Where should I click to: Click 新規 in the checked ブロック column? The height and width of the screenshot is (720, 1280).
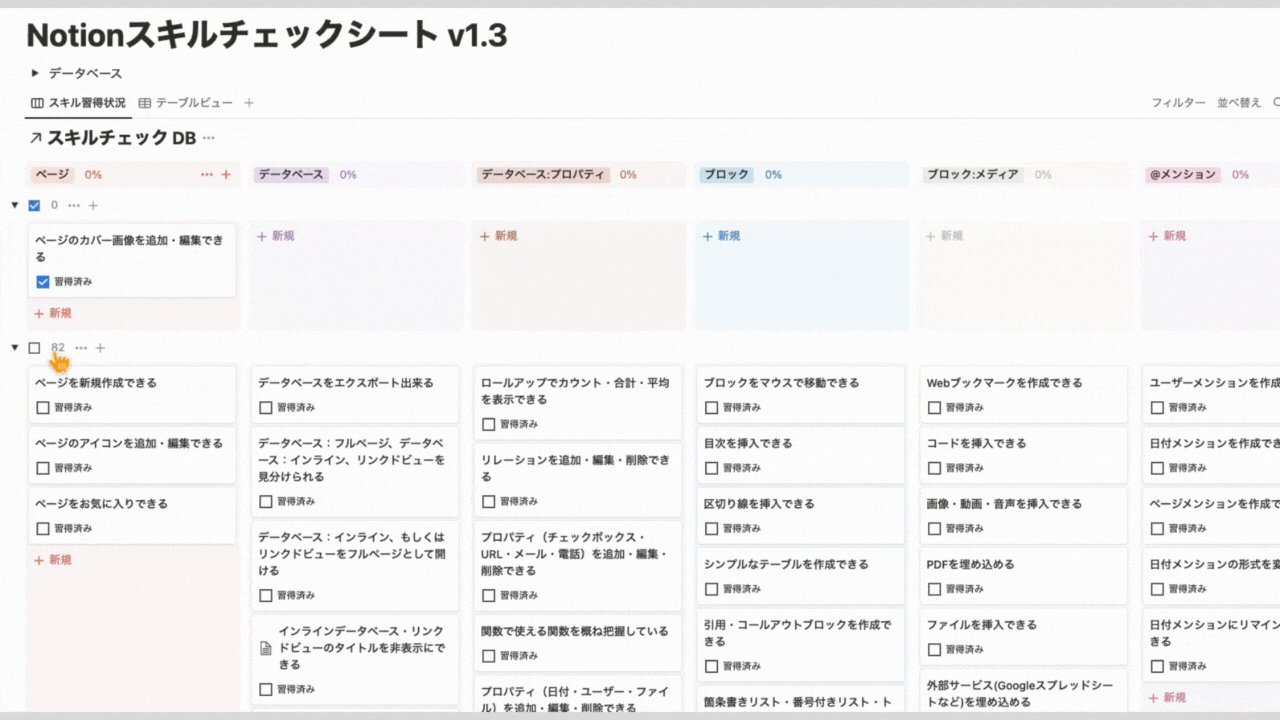coord(722,236)
